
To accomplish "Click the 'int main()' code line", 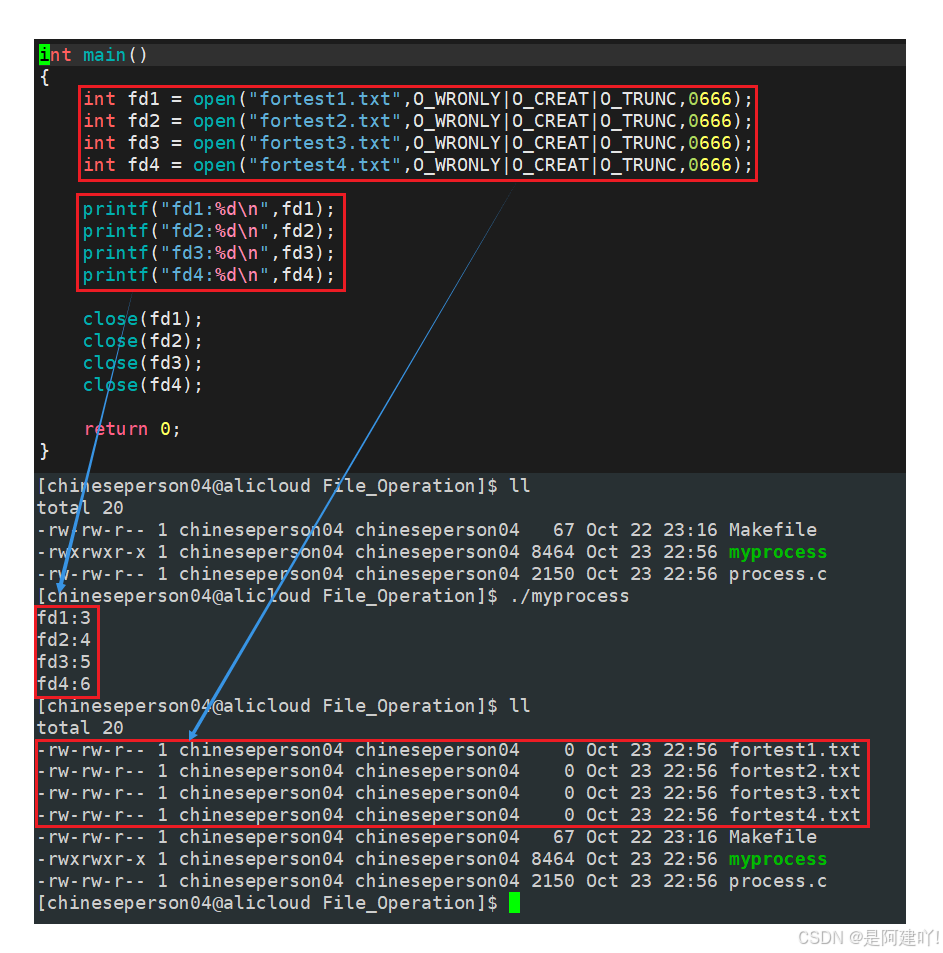I will [x=93, y=55].
